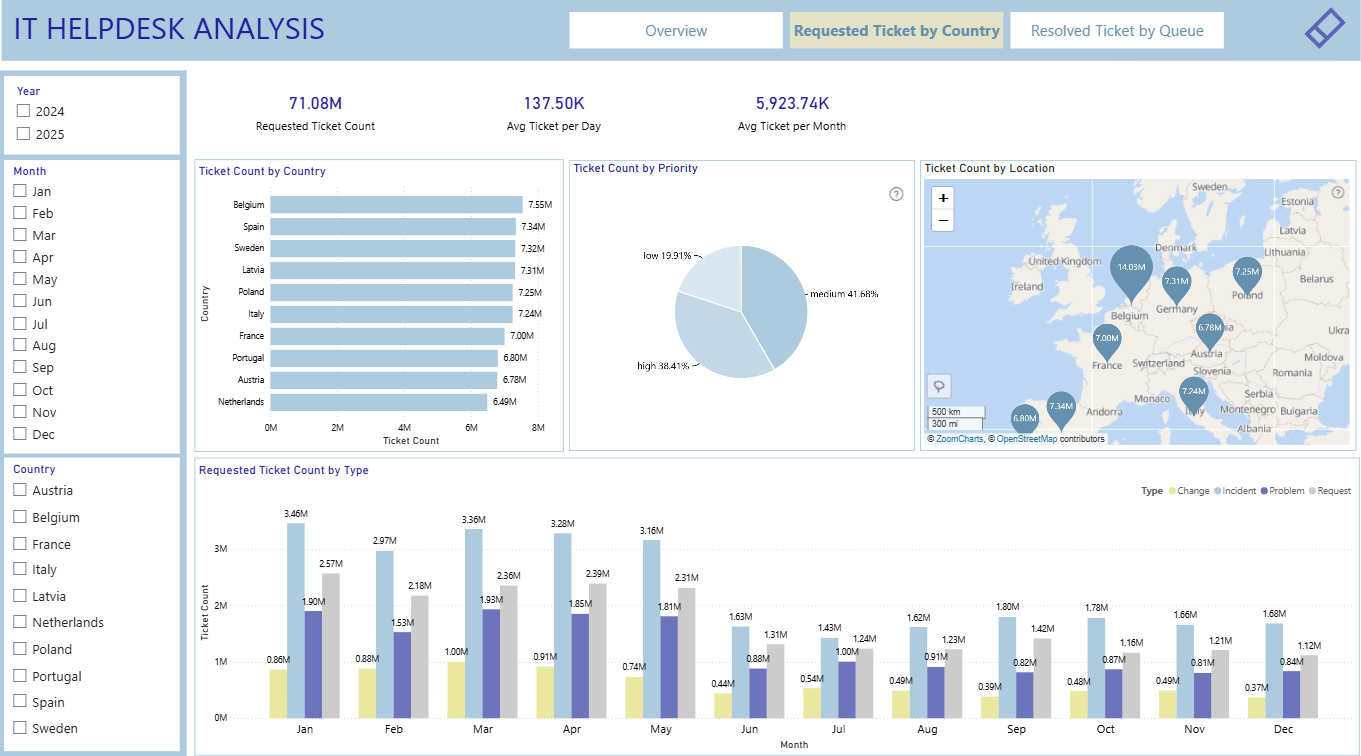Select the Belgium bar in country chart
Image resolution: width=1361 pixels, height=756 pixels.
tap(396, 205)
